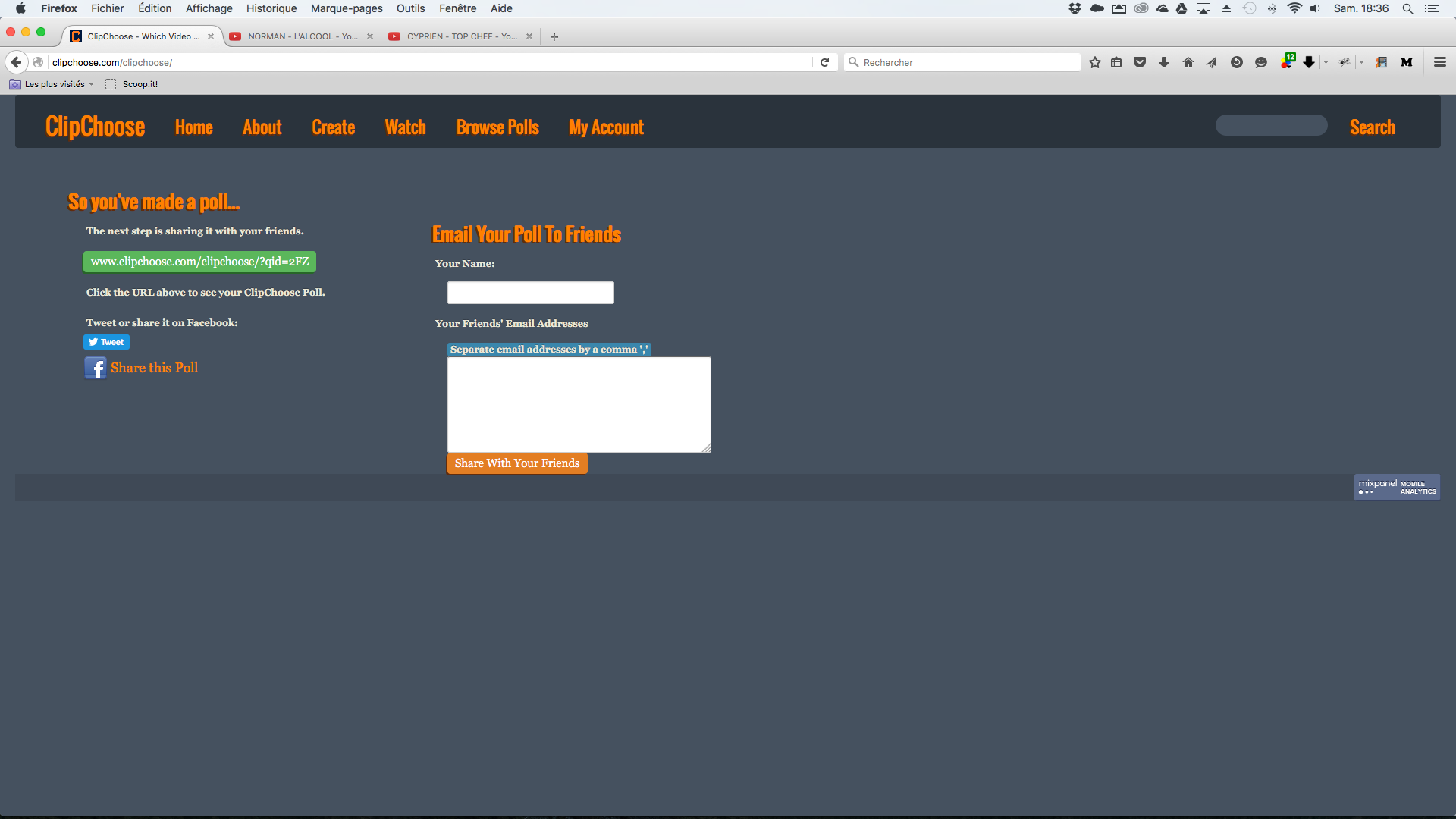The width and height of the screenshot is (1456, 819).
Task: Click the circular history arrow toolbar icon
Action: click(1237, 62)
